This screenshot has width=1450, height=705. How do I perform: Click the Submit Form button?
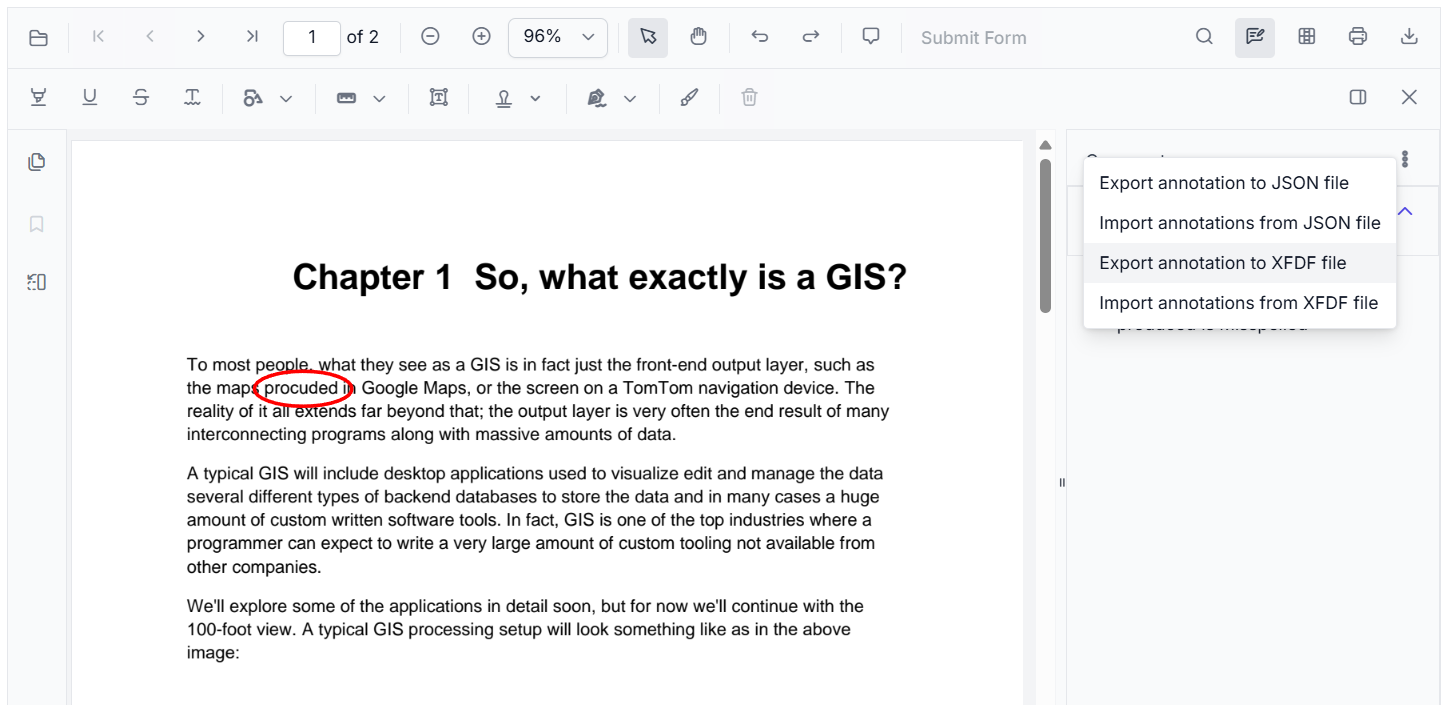(973, 38)
